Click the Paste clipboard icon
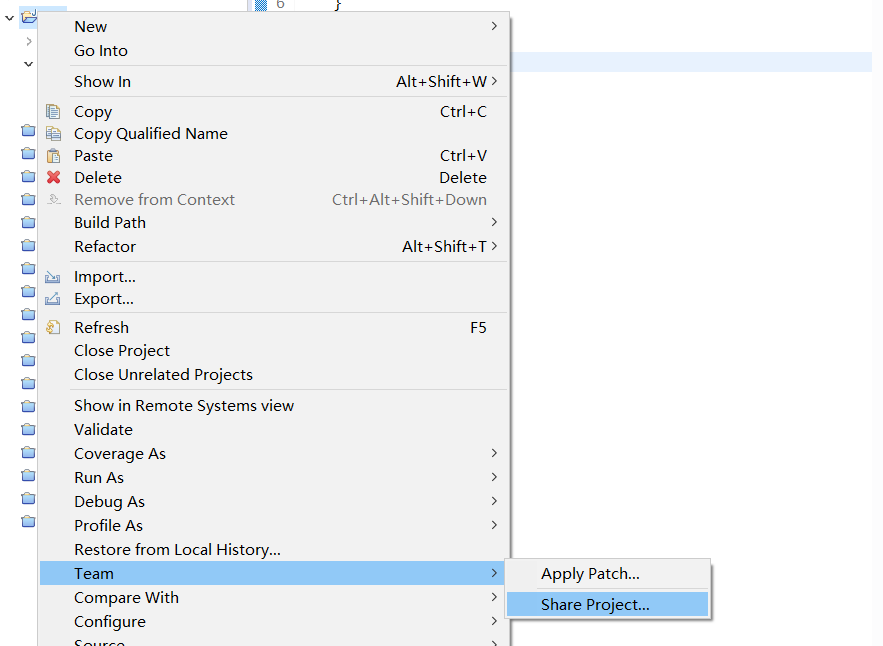Screen dimensions: 883x646 pos(53,155)
